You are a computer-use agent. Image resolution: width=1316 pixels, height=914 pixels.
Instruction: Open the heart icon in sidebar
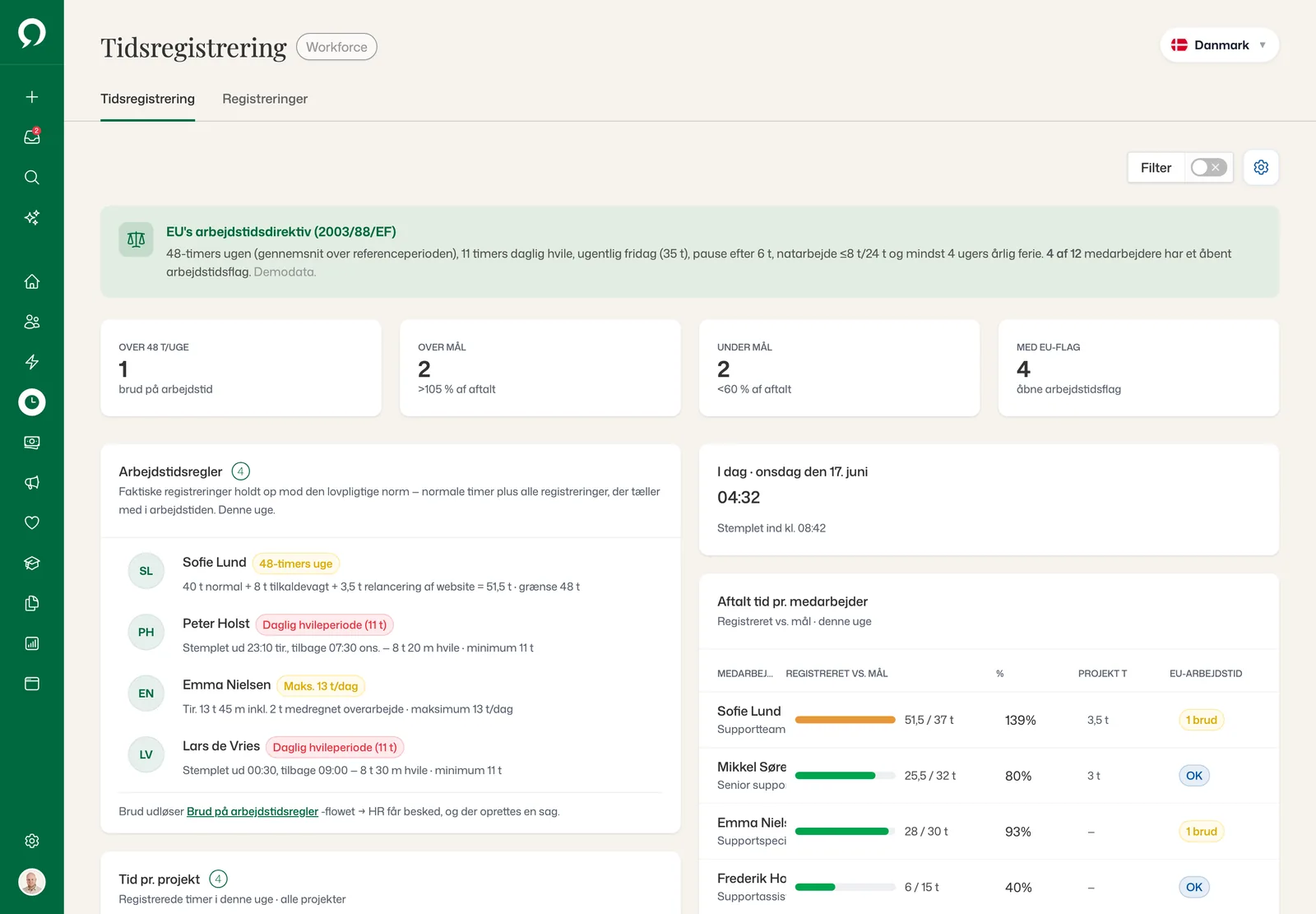pos(31,523)
